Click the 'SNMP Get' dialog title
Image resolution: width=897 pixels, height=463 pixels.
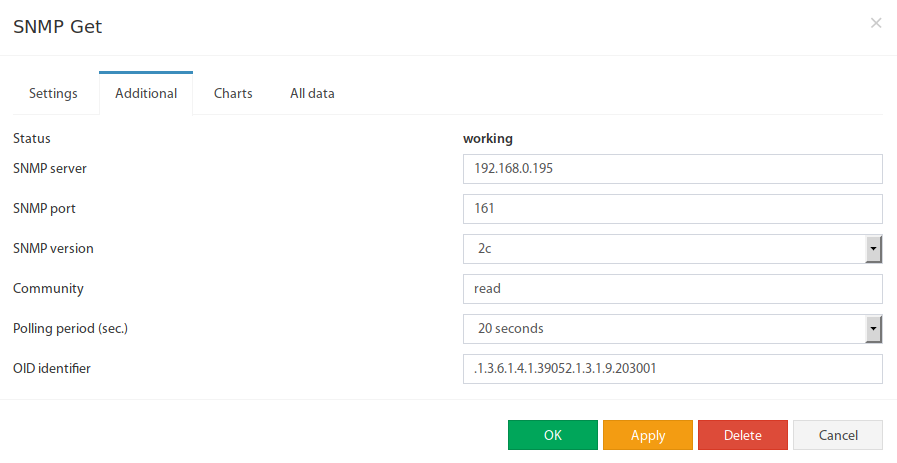57,26
